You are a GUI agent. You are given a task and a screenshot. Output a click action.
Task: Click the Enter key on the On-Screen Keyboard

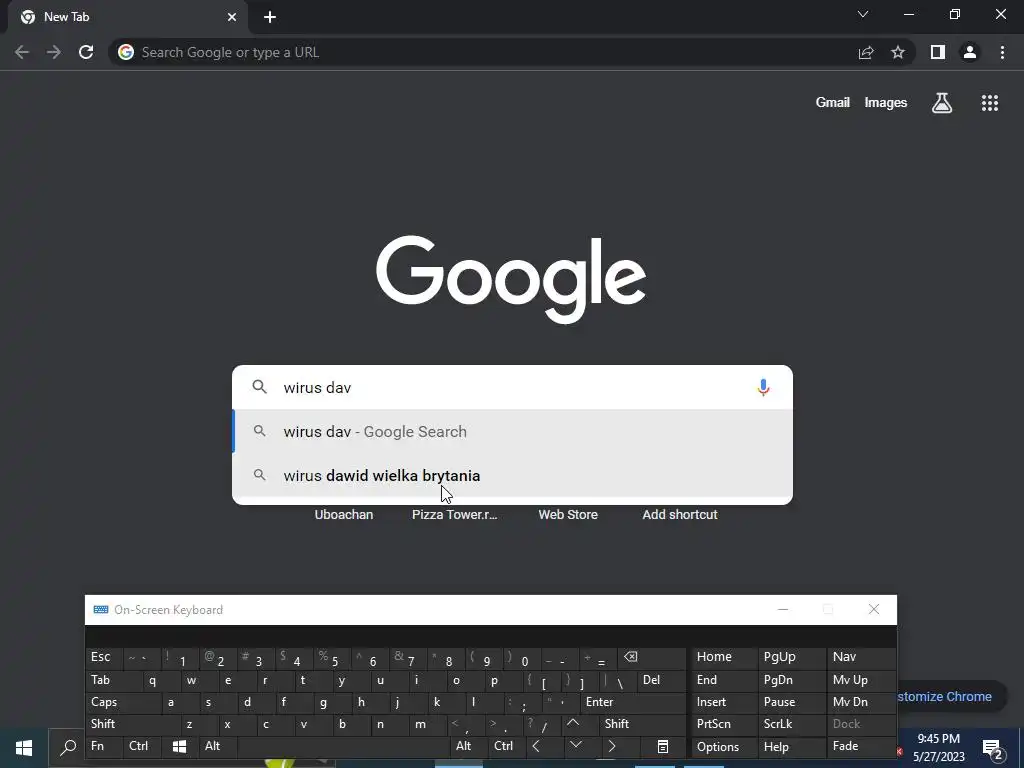(x=632, y=702)
